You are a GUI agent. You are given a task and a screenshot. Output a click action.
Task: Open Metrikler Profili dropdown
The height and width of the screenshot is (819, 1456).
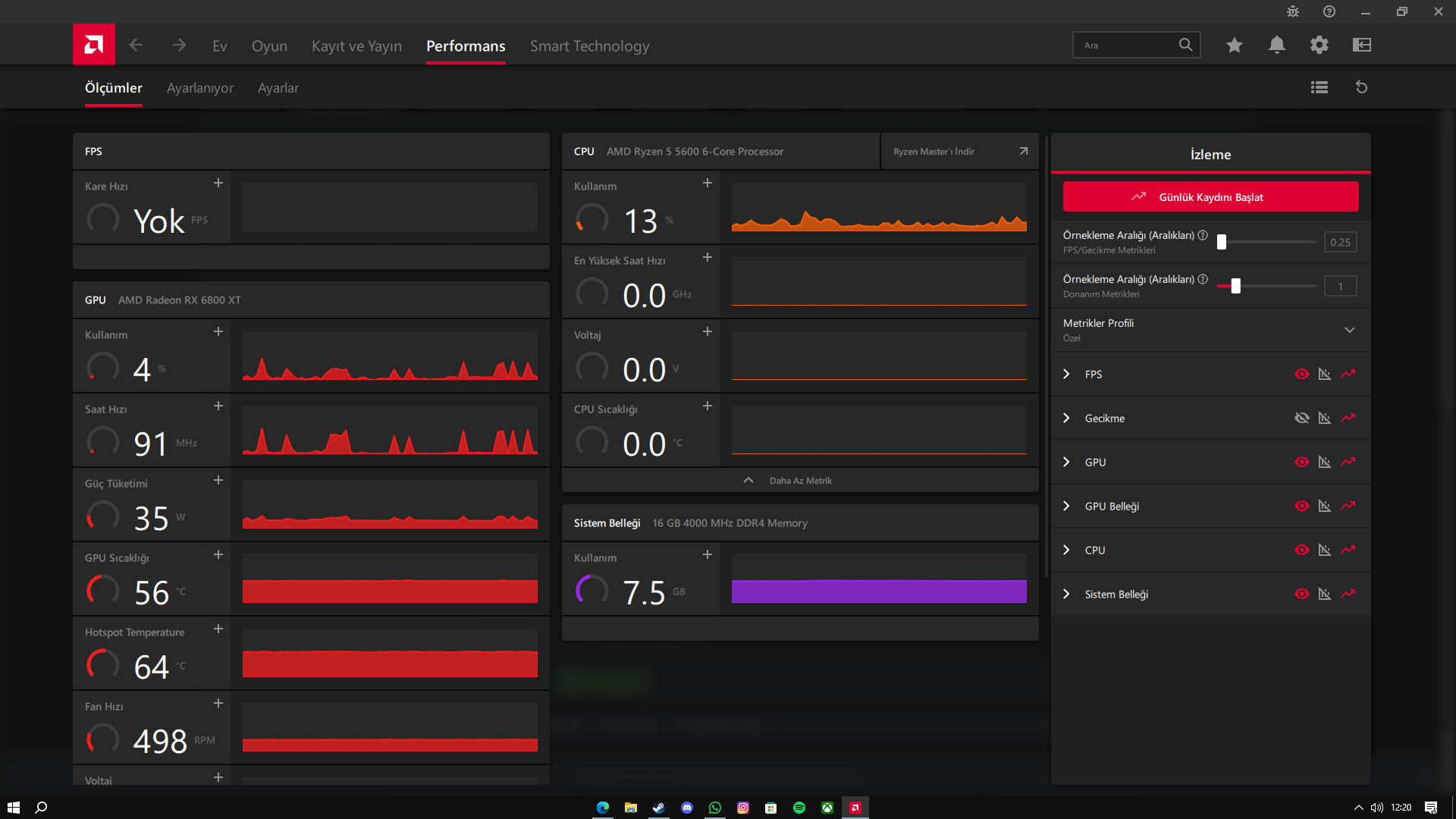pos(1349,330)
